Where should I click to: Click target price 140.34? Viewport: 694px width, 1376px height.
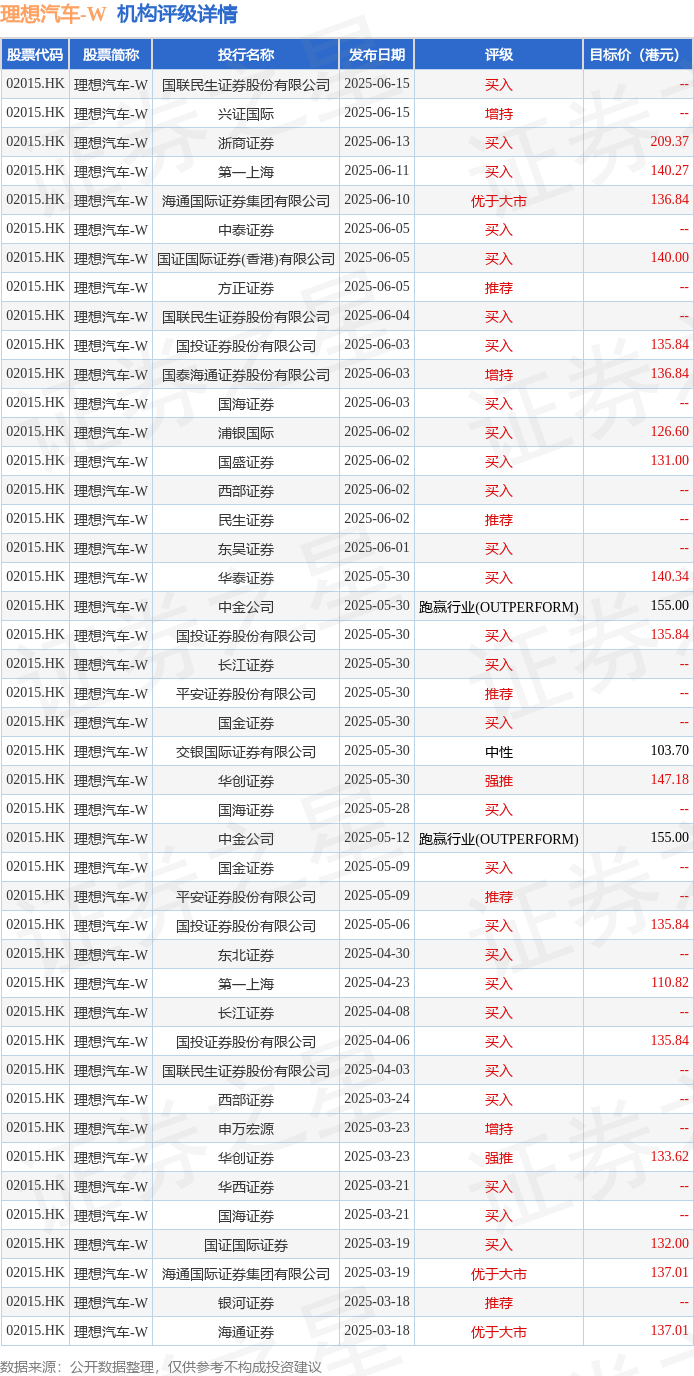669,577
